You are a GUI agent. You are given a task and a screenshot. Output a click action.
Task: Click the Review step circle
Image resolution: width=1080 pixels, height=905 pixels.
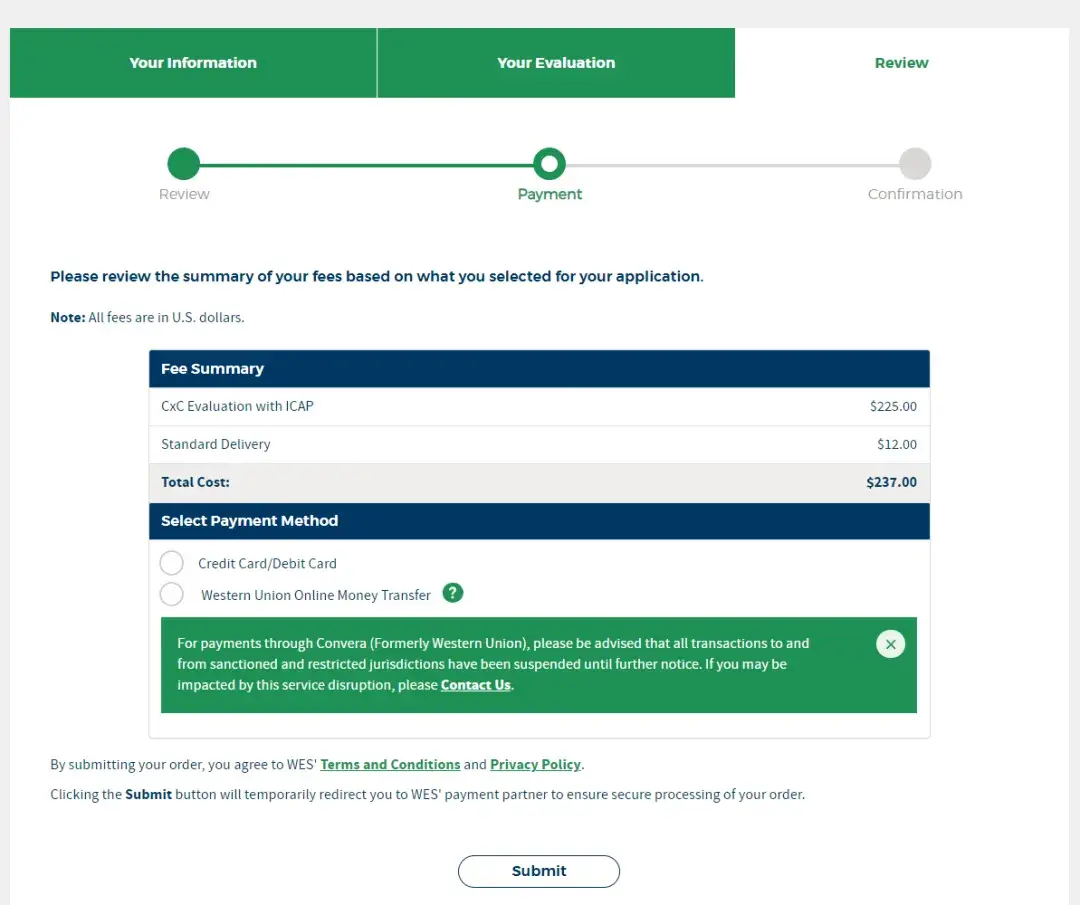point(183,164)
